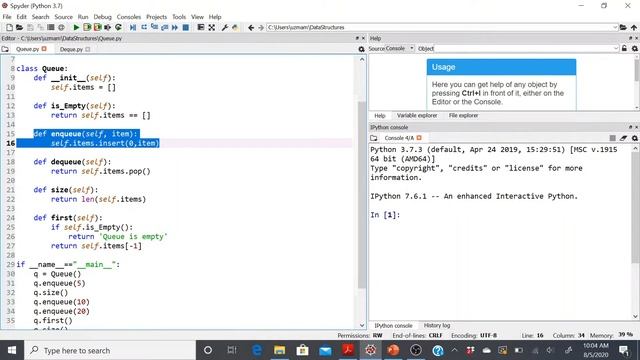
Task: Browse editor tabs folder icon
Action: pos(5,49)
